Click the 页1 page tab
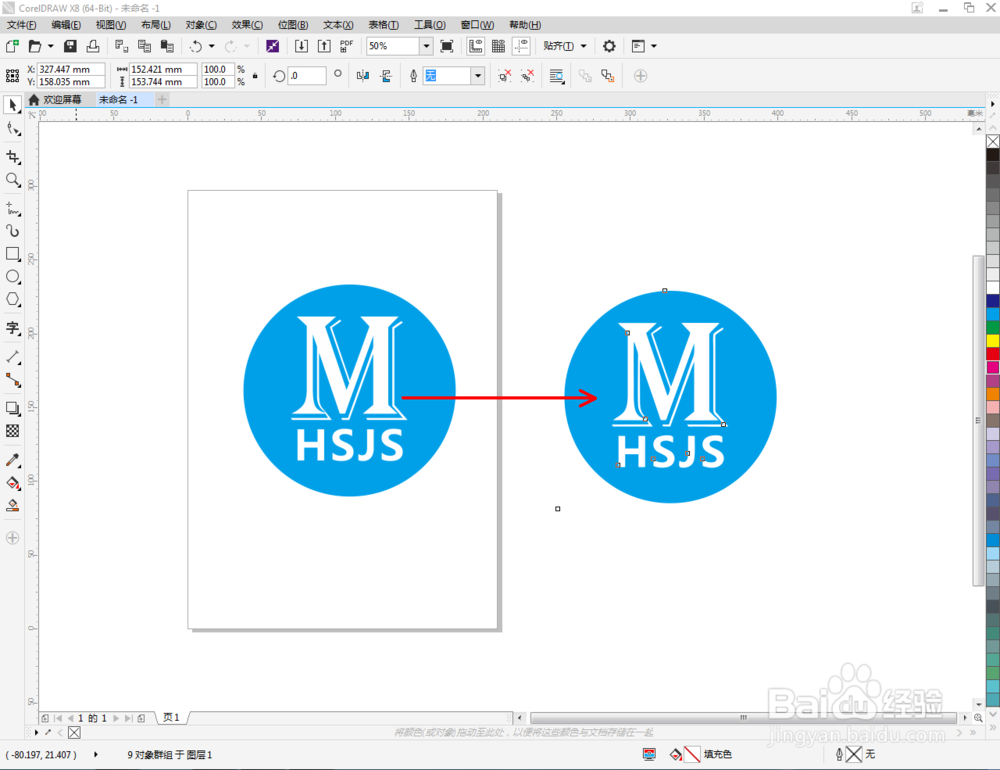The height and width of the screenshot is (770, 1000). click(x=171, y=718)
